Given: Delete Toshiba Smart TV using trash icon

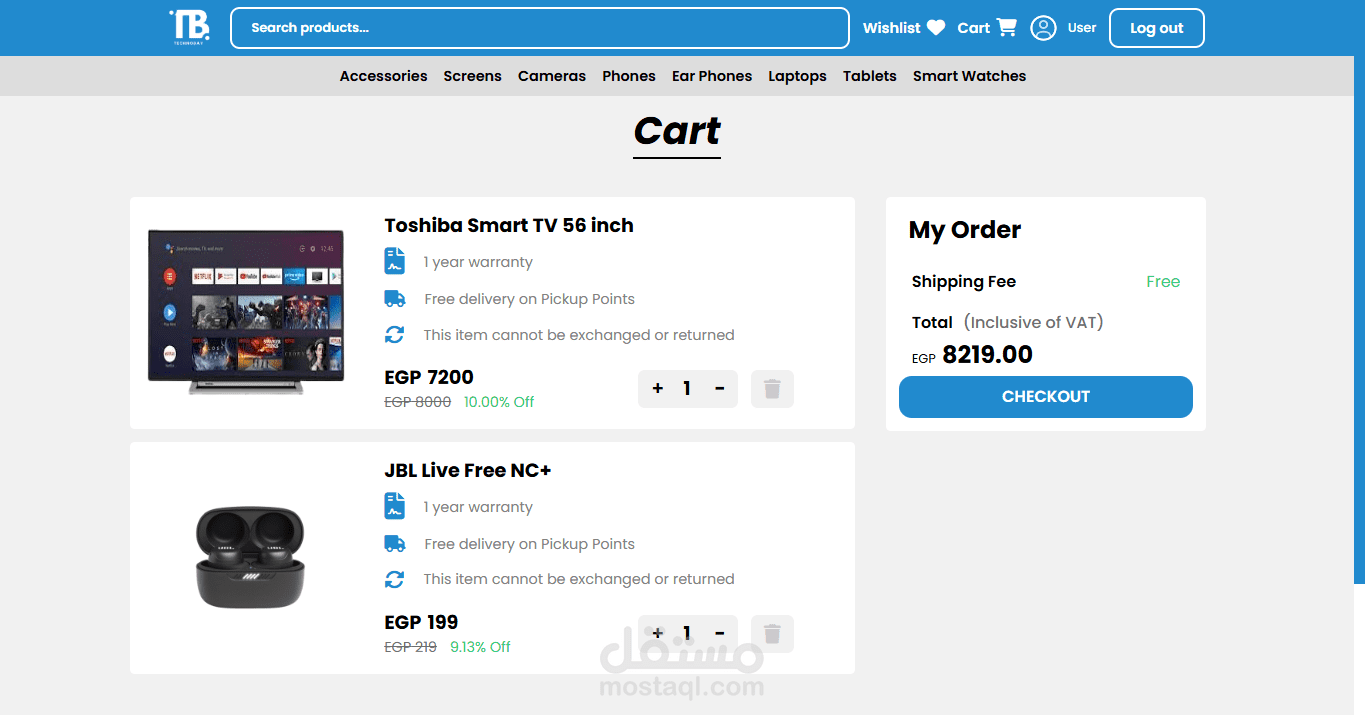Looking at the screenshot, I should pos(772,389).
